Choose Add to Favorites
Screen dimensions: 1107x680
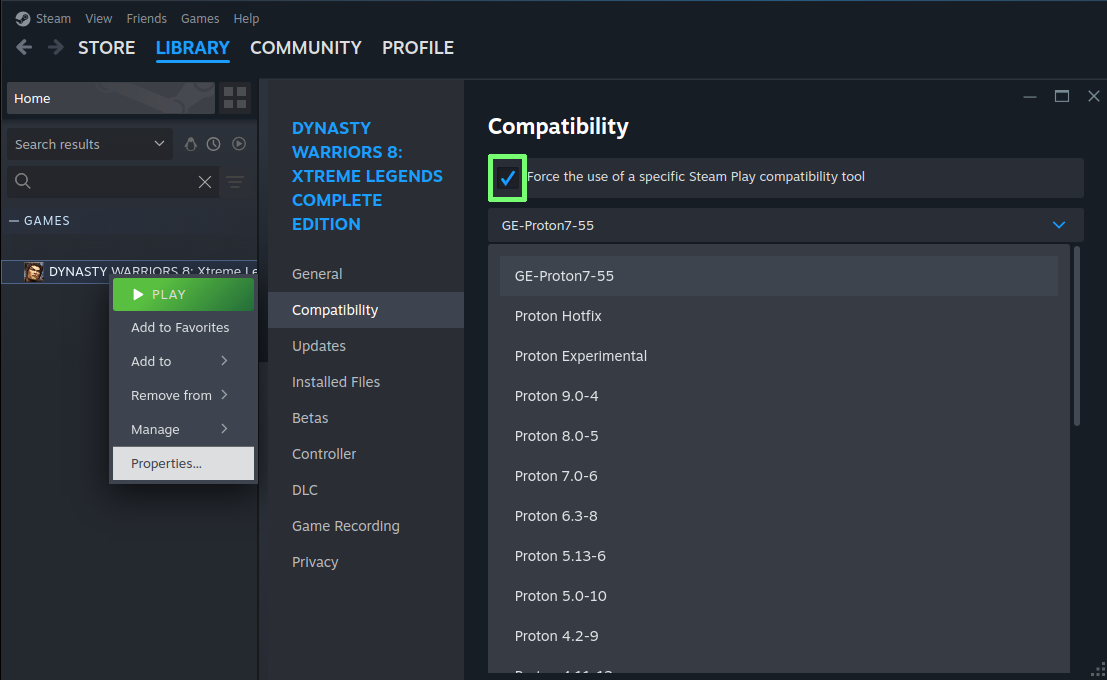click(183, 328)
